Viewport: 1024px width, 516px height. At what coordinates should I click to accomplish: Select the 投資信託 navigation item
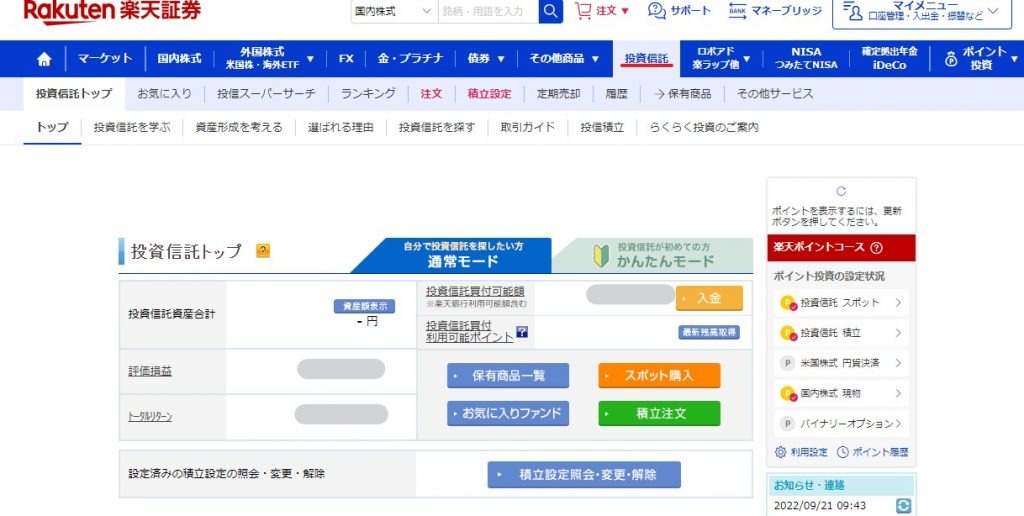click(647, 59)
